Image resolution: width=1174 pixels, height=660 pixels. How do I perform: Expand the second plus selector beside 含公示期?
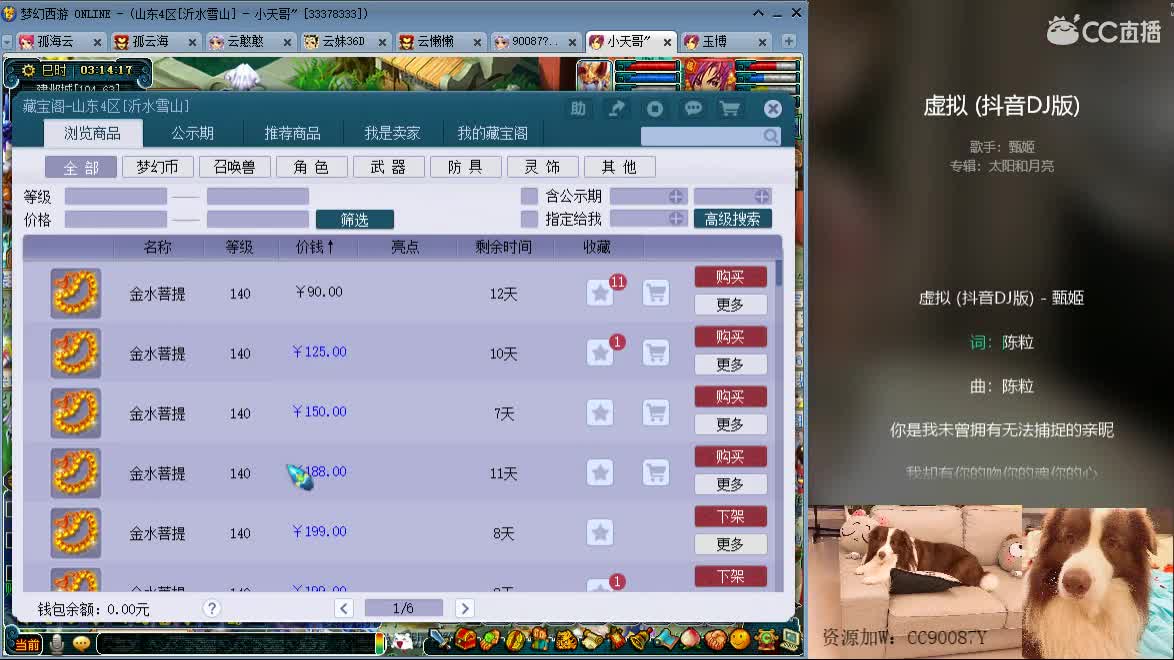point(761,196)
